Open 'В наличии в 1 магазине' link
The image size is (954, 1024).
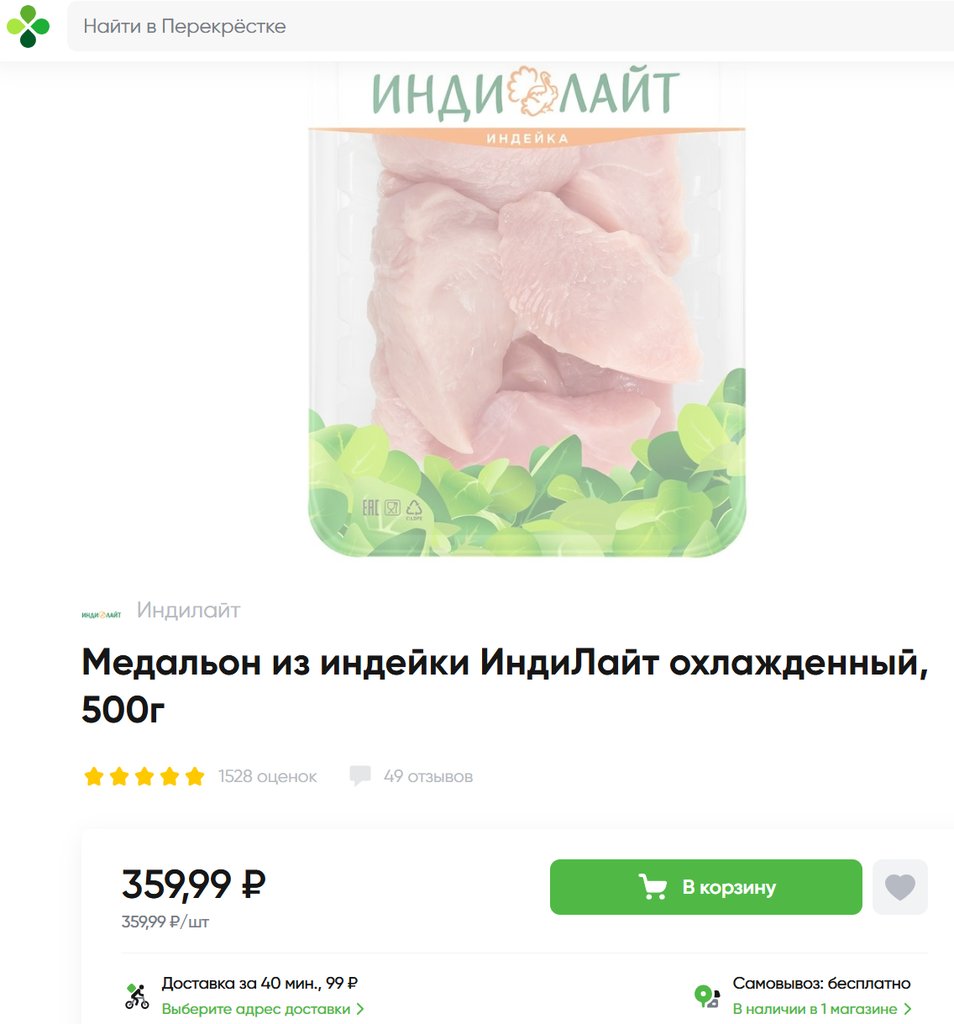point(814,1009)
